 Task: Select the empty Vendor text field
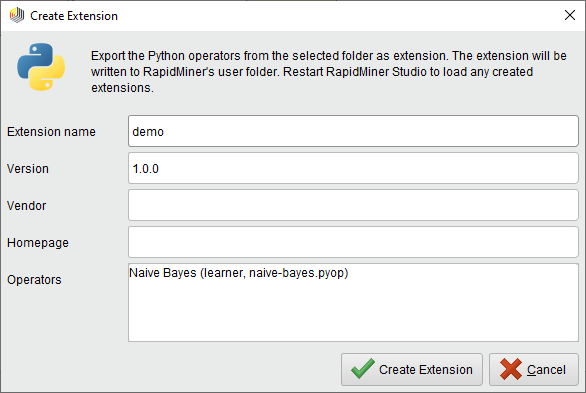353,205
